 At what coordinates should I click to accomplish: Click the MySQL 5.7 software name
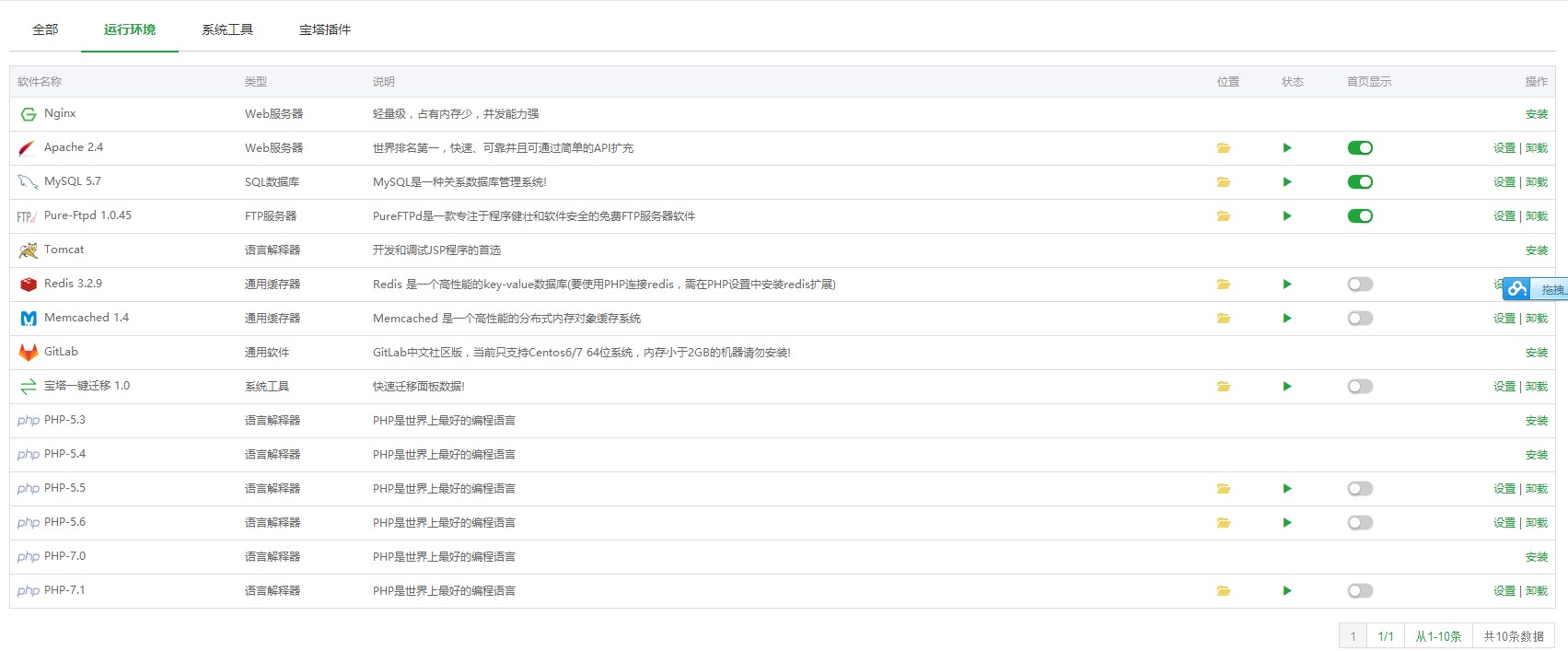point(73,181)
